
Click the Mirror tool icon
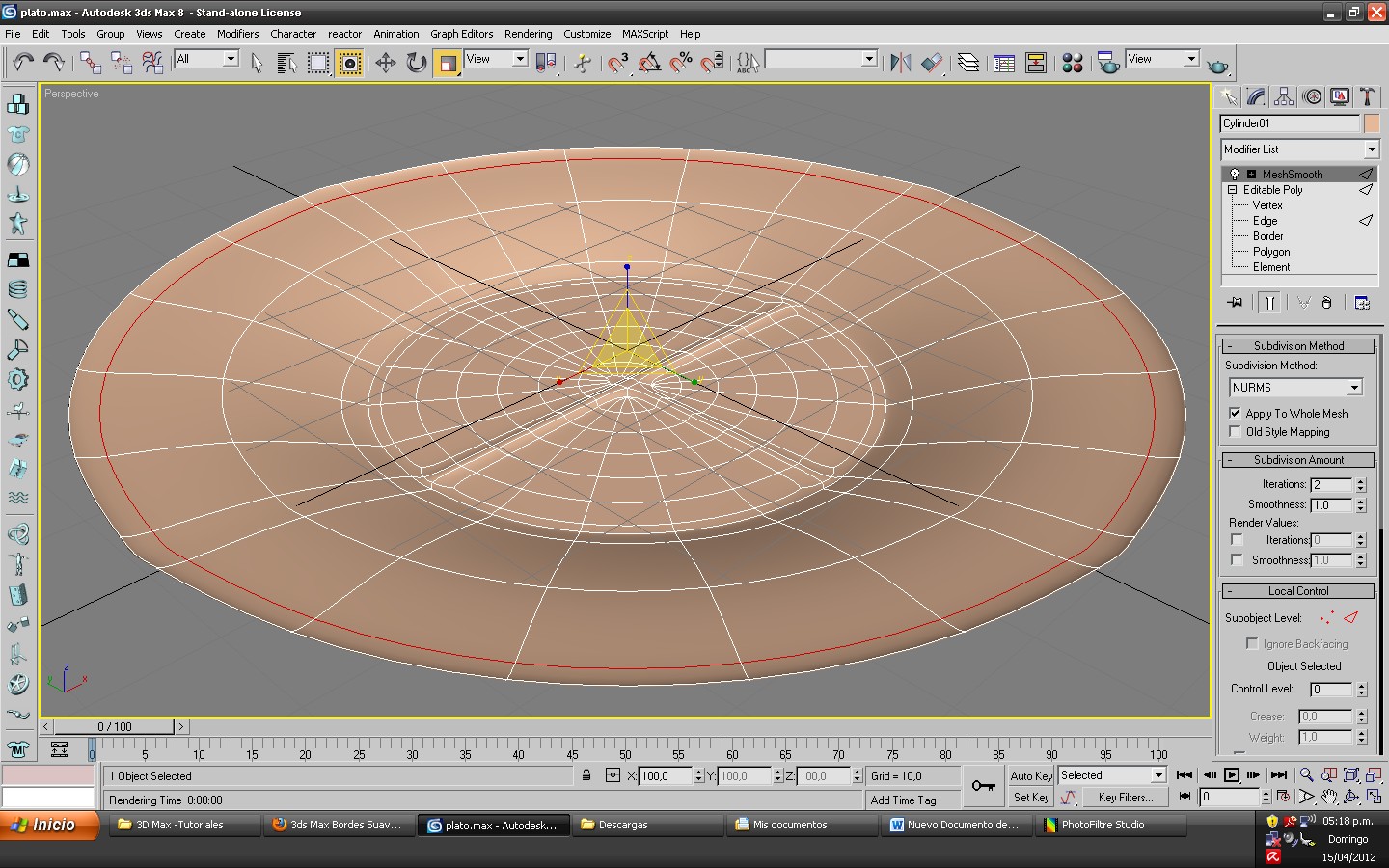coord(900,64)
